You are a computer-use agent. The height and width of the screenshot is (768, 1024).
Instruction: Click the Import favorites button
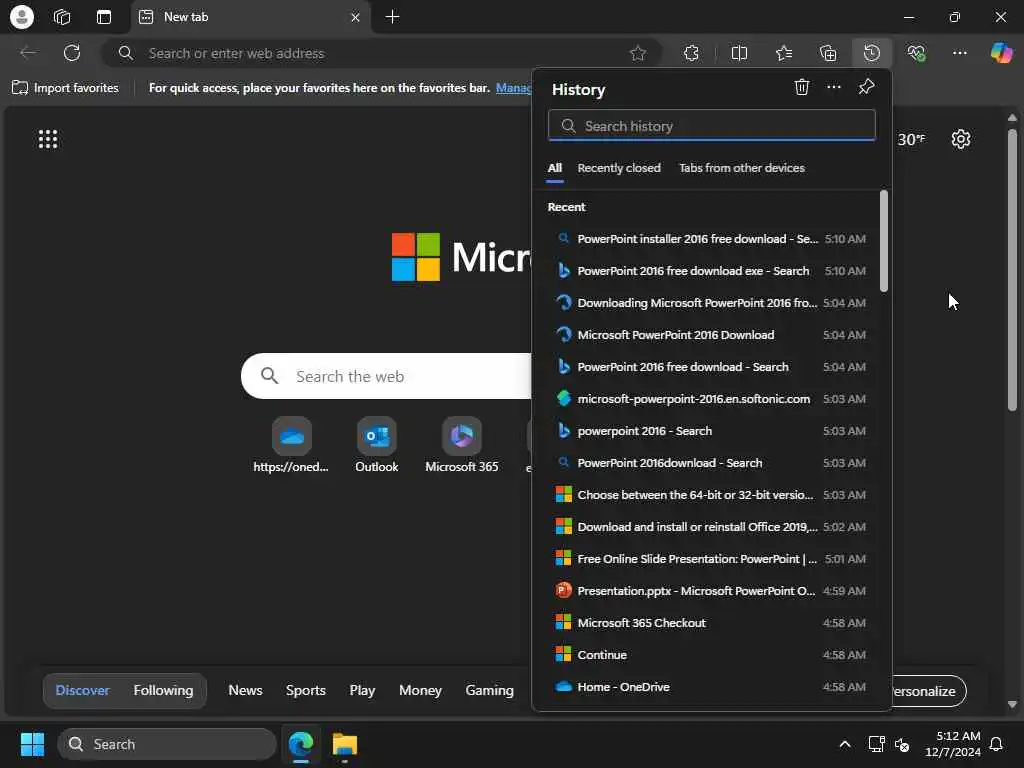point(65,88)
